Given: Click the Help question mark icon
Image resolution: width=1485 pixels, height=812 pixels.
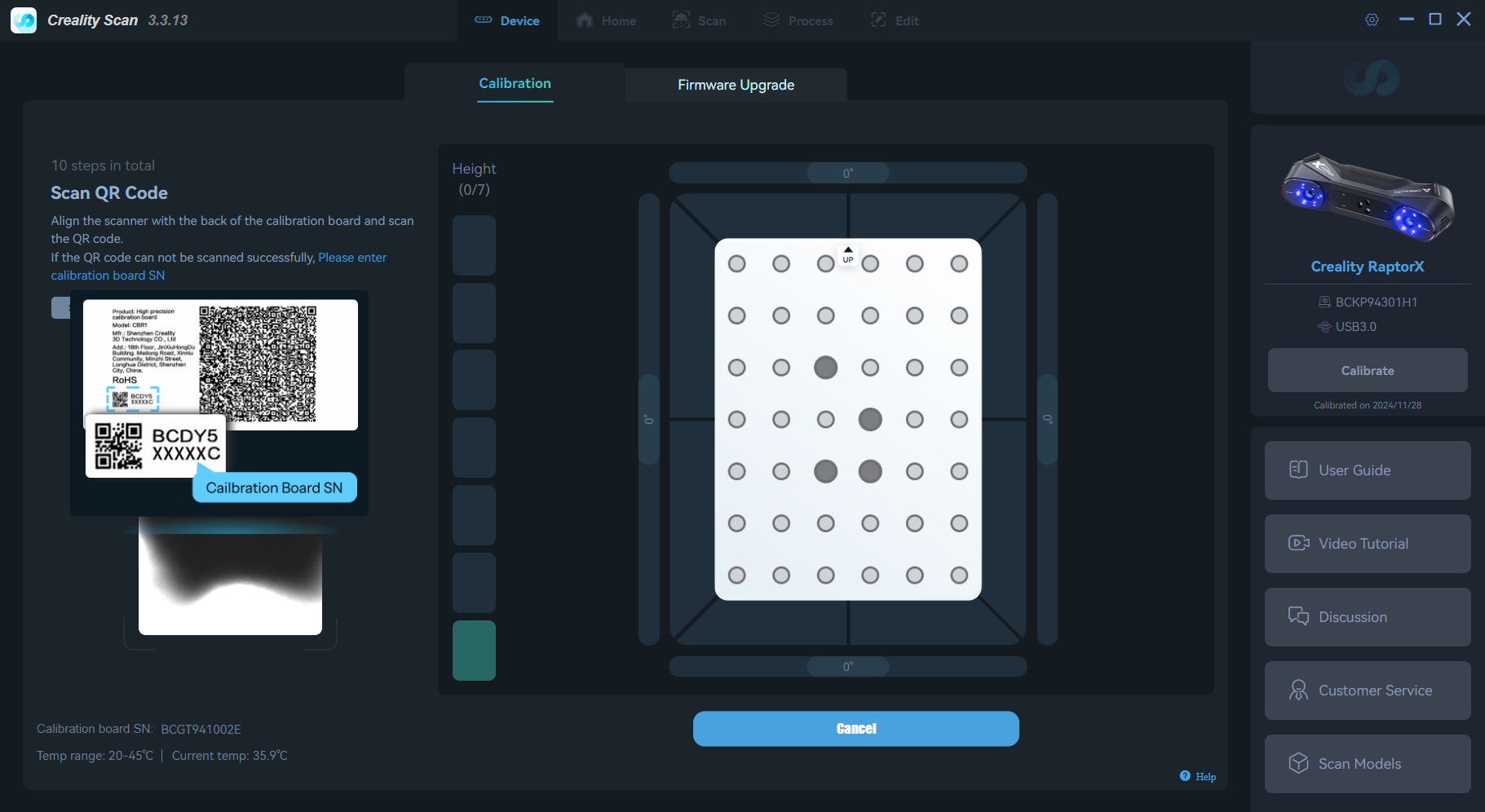Looking at the screenshot, I should [x=1185, y=776].
